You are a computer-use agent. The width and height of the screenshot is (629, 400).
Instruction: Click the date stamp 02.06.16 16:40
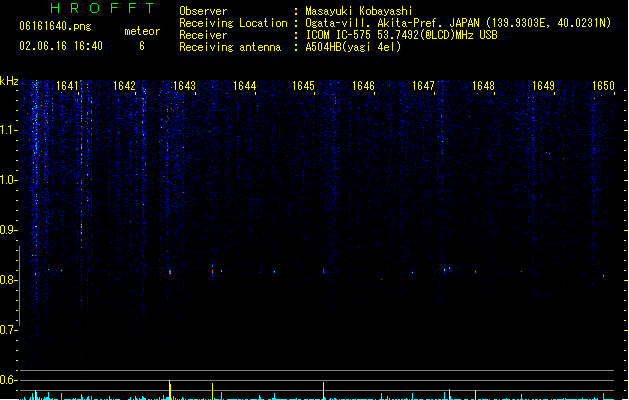coord(61,46)
